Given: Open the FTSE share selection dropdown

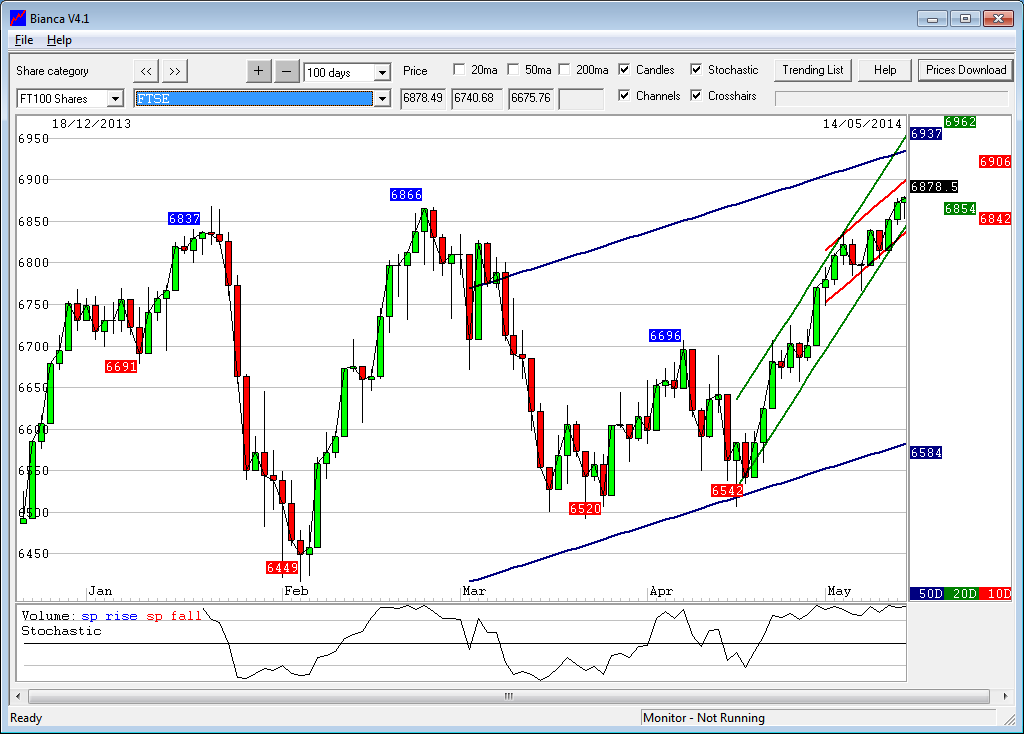Looking at the screenshot, I should tap(381, 99).
